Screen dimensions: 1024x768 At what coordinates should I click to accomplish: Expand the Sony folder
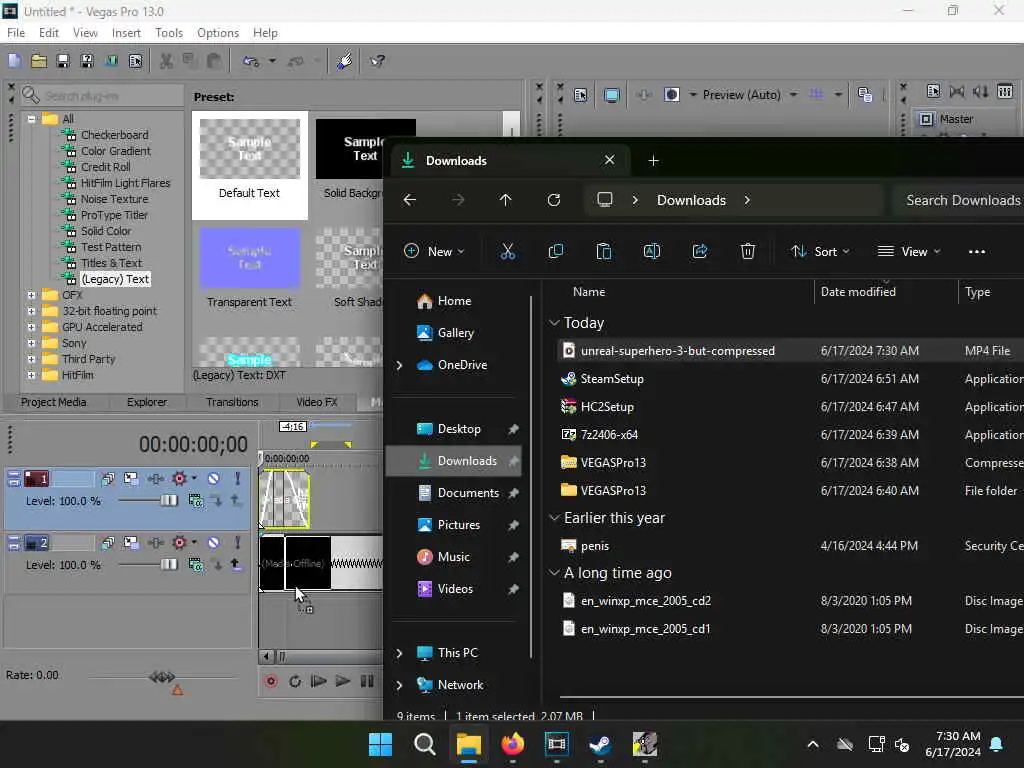(x=31, y=343)
